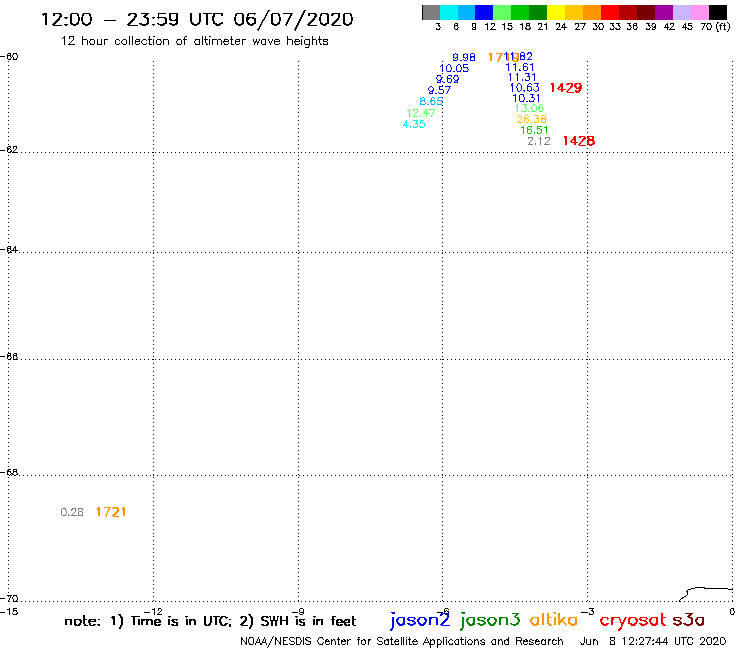
Task: Click the cyan legend swatch
Action: pos(449,12)
